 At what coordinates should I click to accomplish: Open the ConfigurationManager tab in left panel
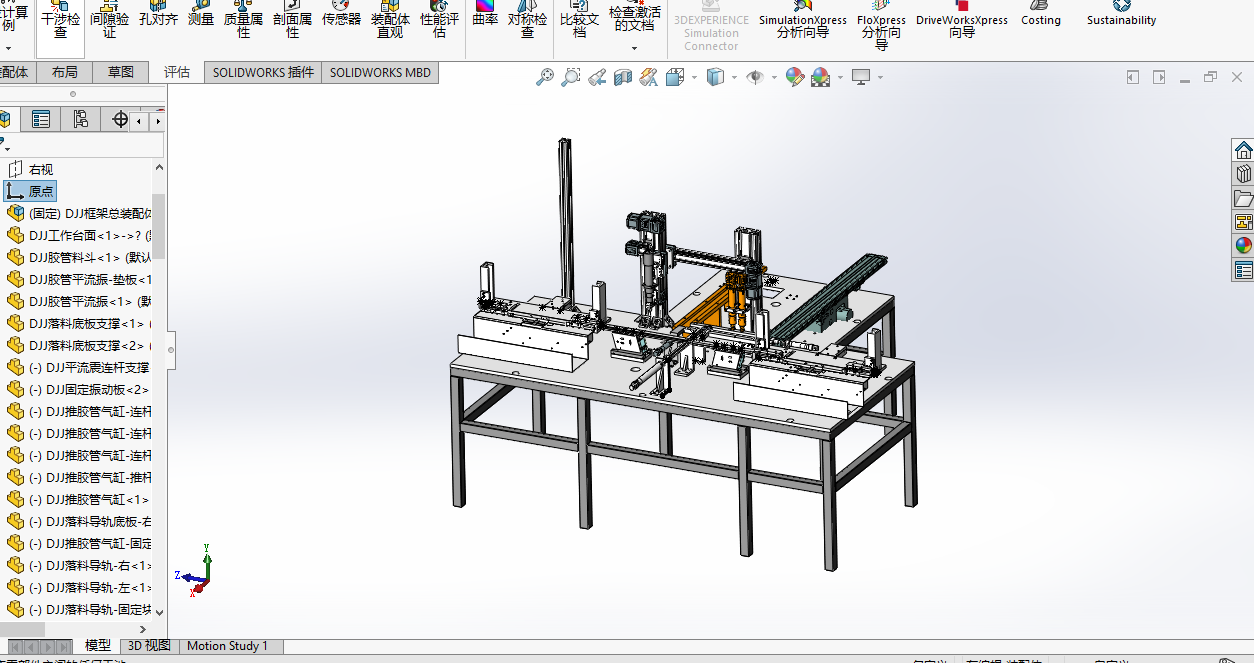[x=80, y=120]
